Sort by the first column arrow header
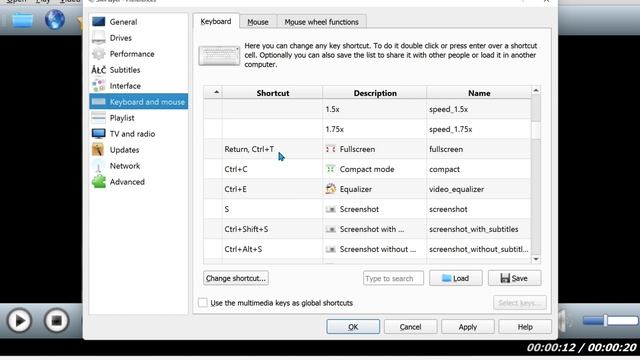Viewport: 640px width, 360px height. (x=213, y=93)
